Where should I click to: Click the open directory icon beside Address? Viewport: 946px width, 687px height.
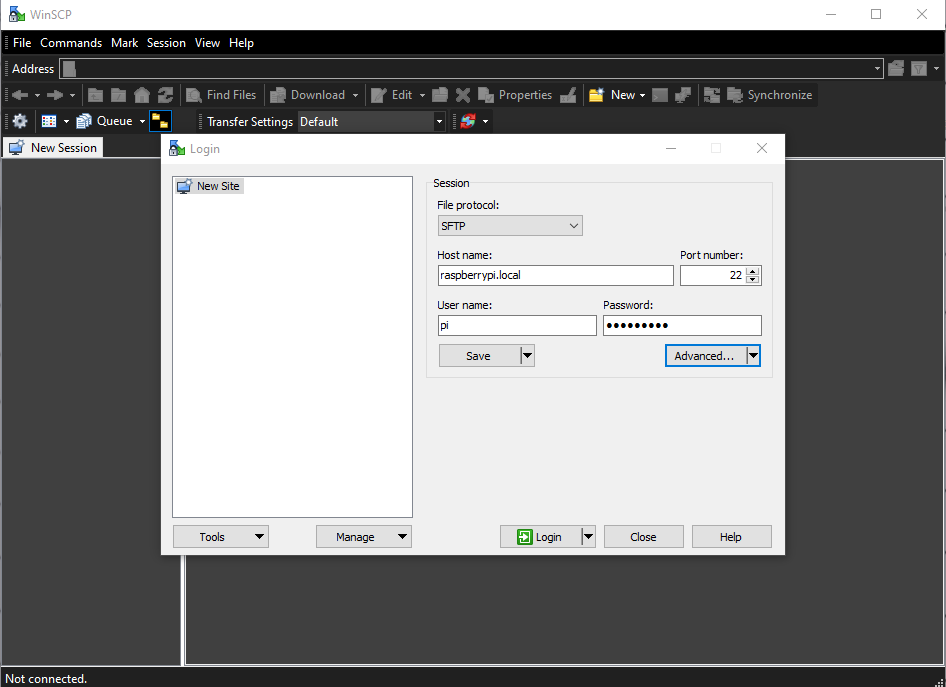[x=896, y=69]
